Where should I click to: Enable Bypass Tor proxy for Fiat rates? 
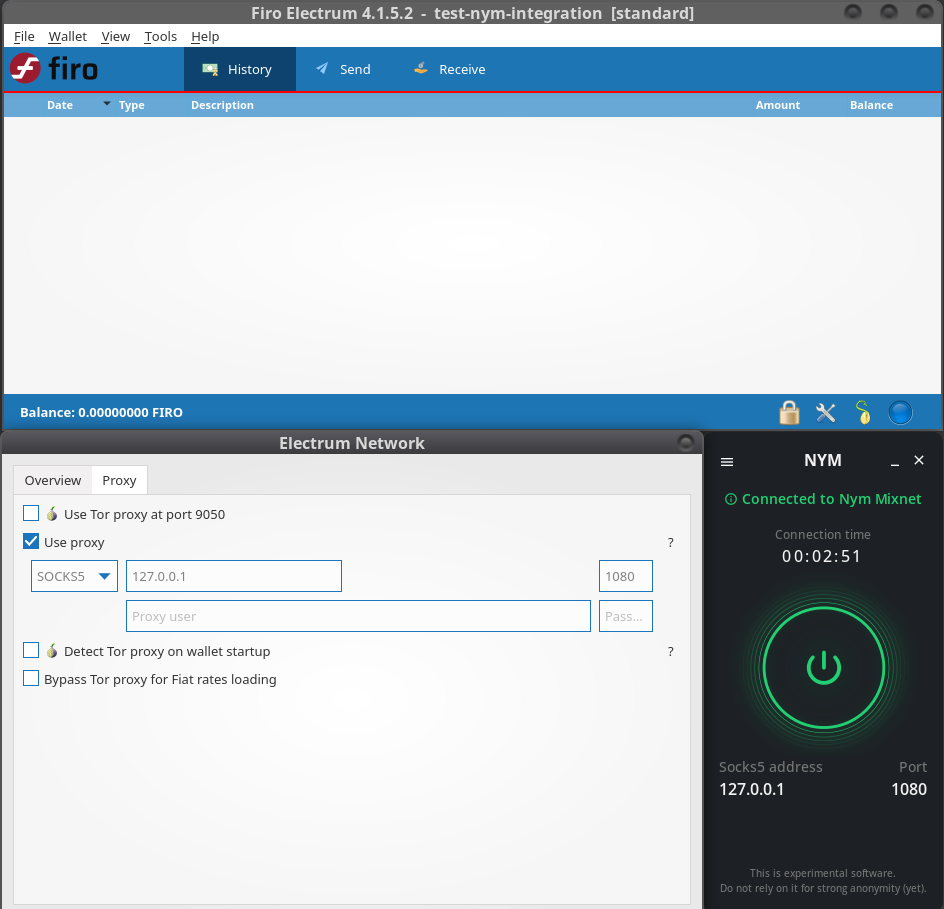pos(31,678)
